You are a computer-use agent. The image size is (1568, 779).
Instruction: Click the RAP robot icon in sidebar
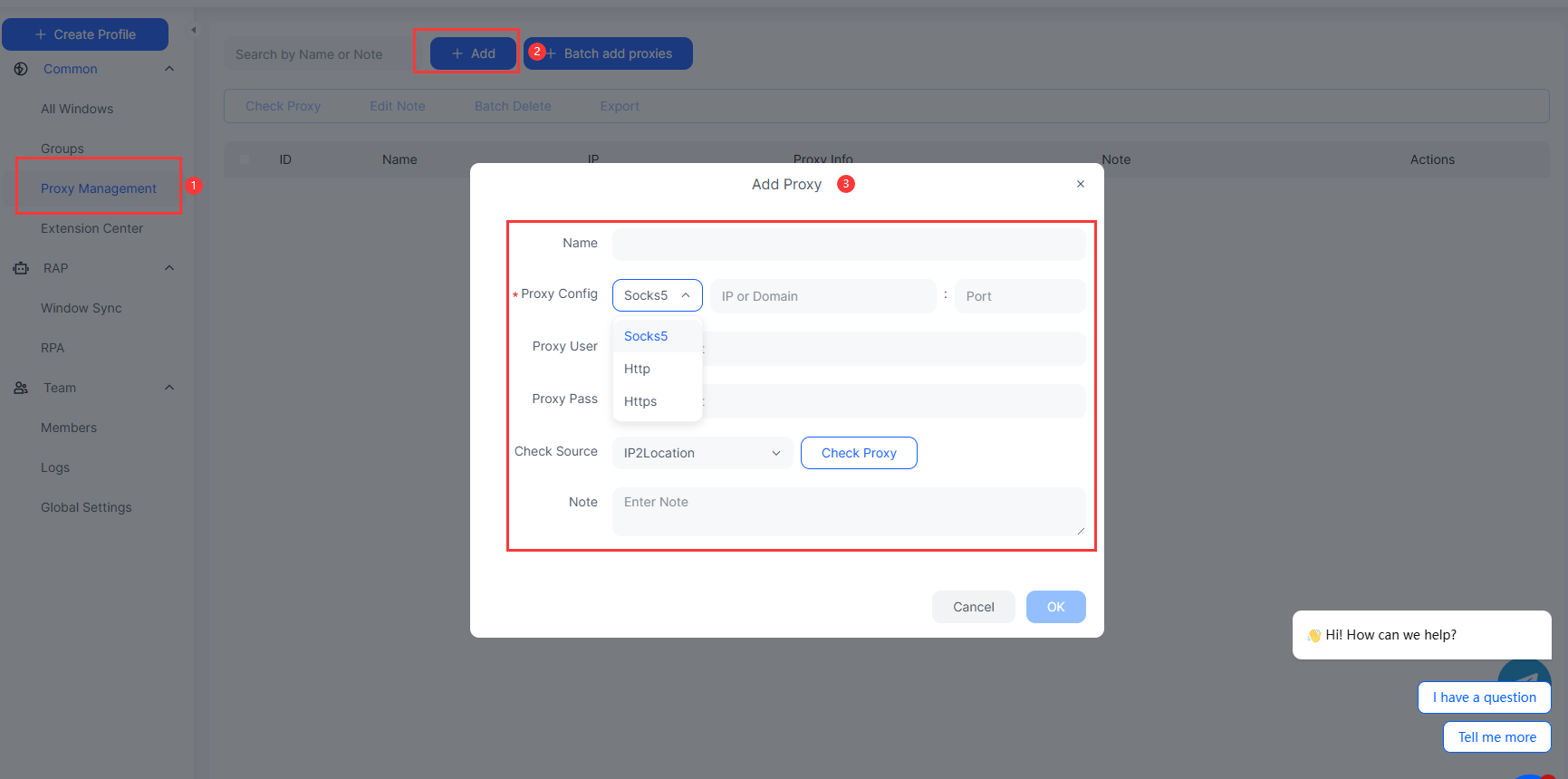(x=21, y=268)
